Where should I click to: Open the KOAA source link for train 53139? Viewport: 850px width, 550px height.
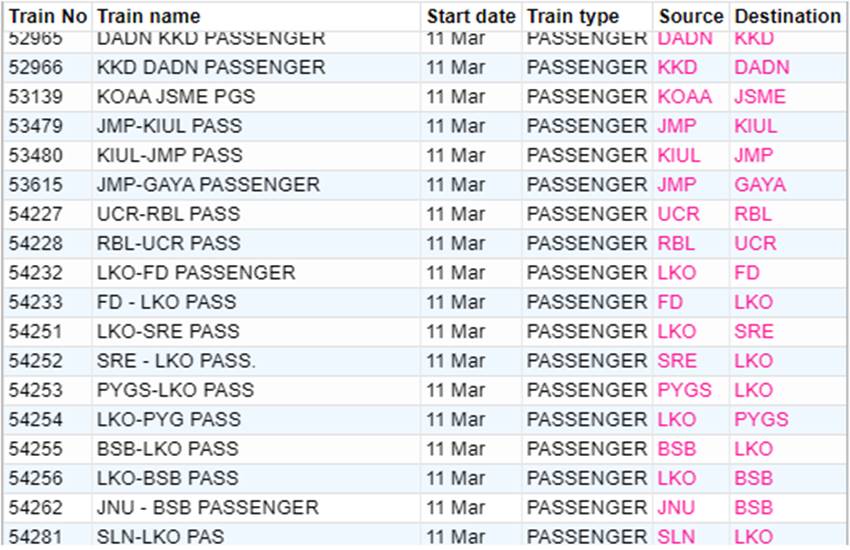pos(684,96)
